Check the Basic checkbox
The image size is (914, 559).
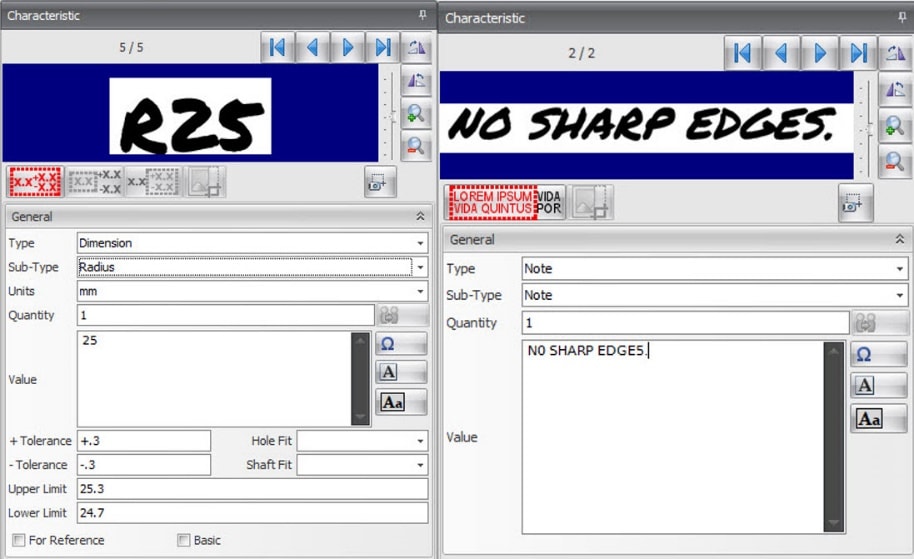point(183,540)
